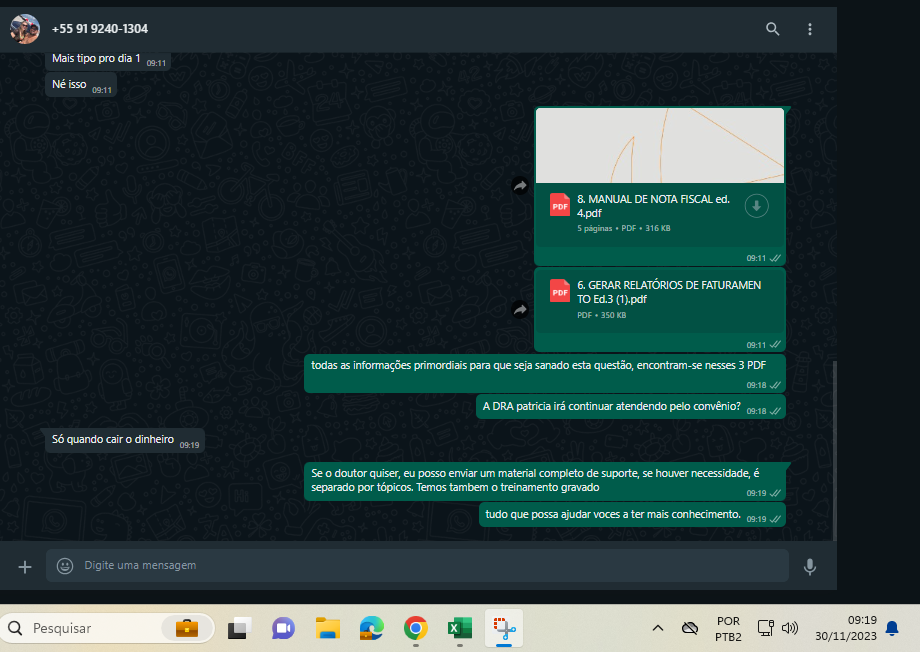Expand the hidden system tray icons

pyautogui.click(x=657, y=628)
